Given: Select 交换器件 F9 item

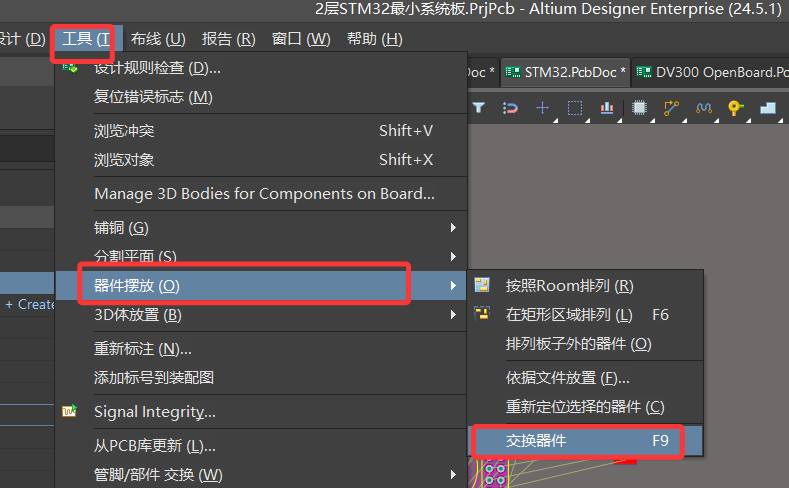Looking at the screenshot, I should [585, 441].
